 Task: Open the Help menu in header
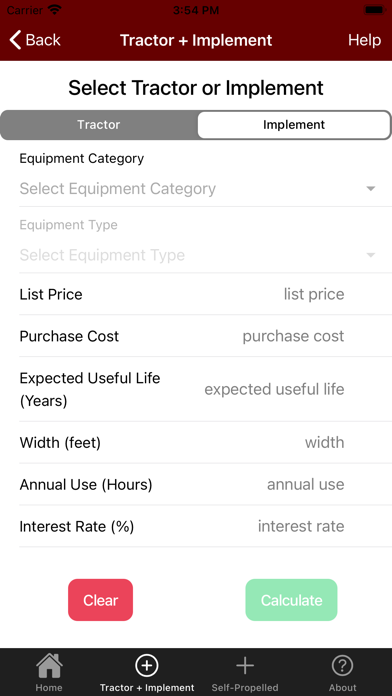364,40
